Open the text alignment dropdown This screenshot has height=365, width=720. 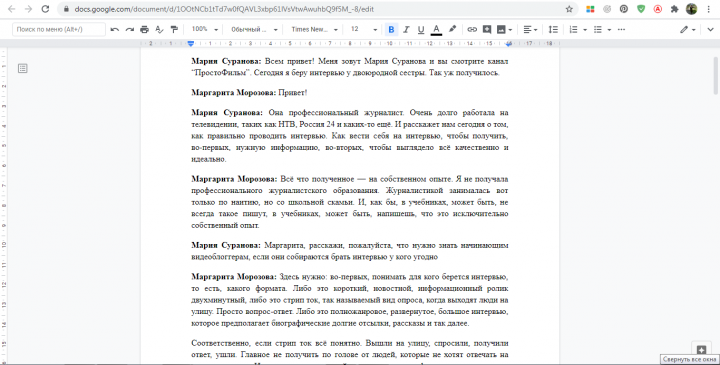pos(530,29)
